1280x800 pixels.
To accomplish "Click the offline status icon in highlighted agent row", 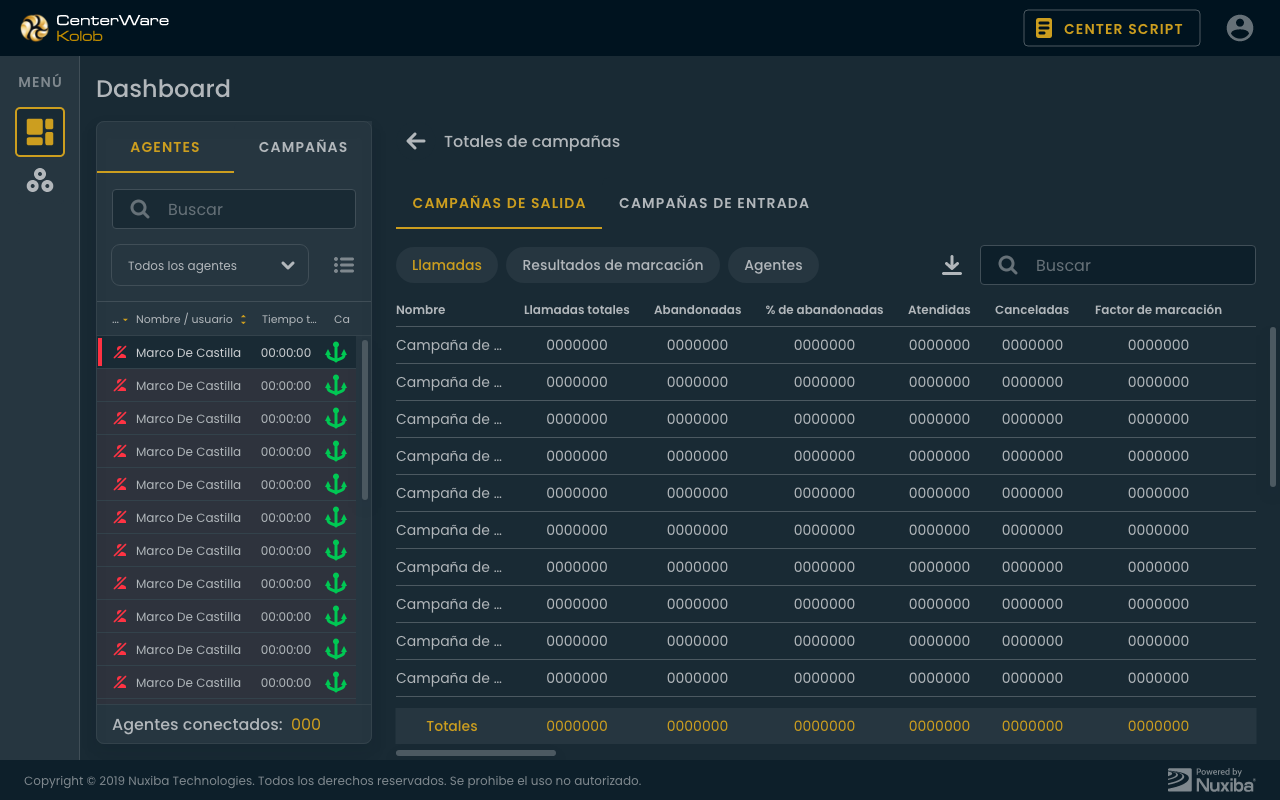I will pos(120,352).
